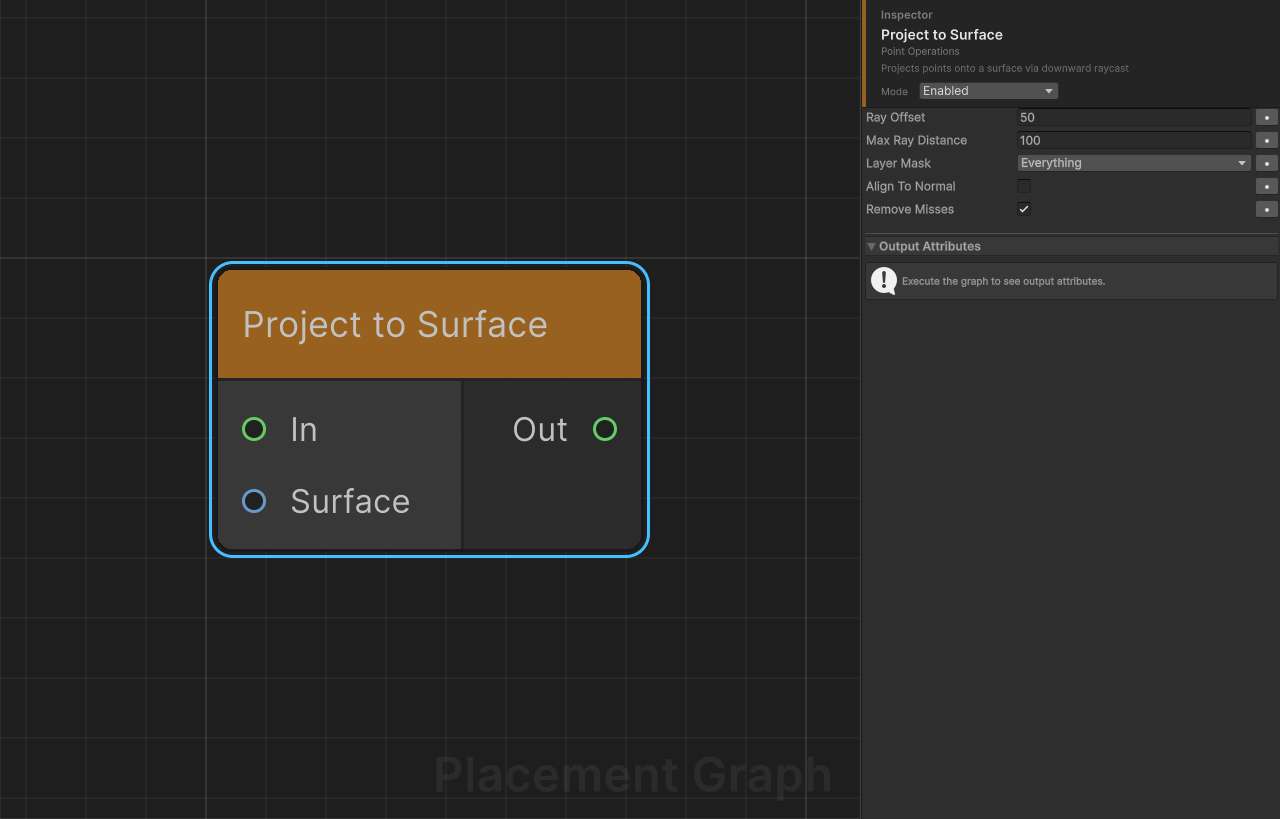Open the Mode dropdown set to Enabled
Image resolution: width=1280 pixels, height=819 pixels.
point(988,91)
